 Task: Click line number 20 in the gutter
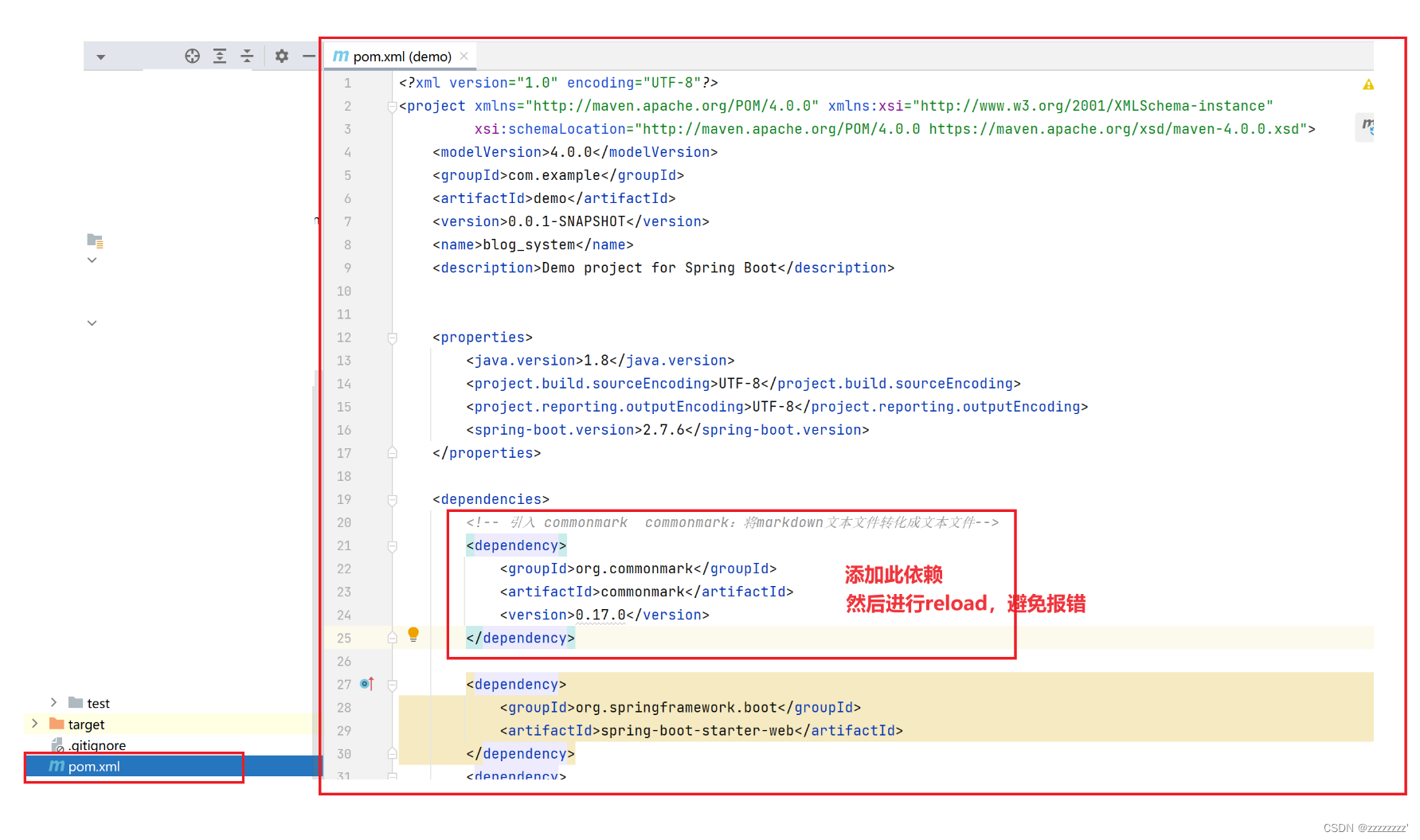point(343,523)
